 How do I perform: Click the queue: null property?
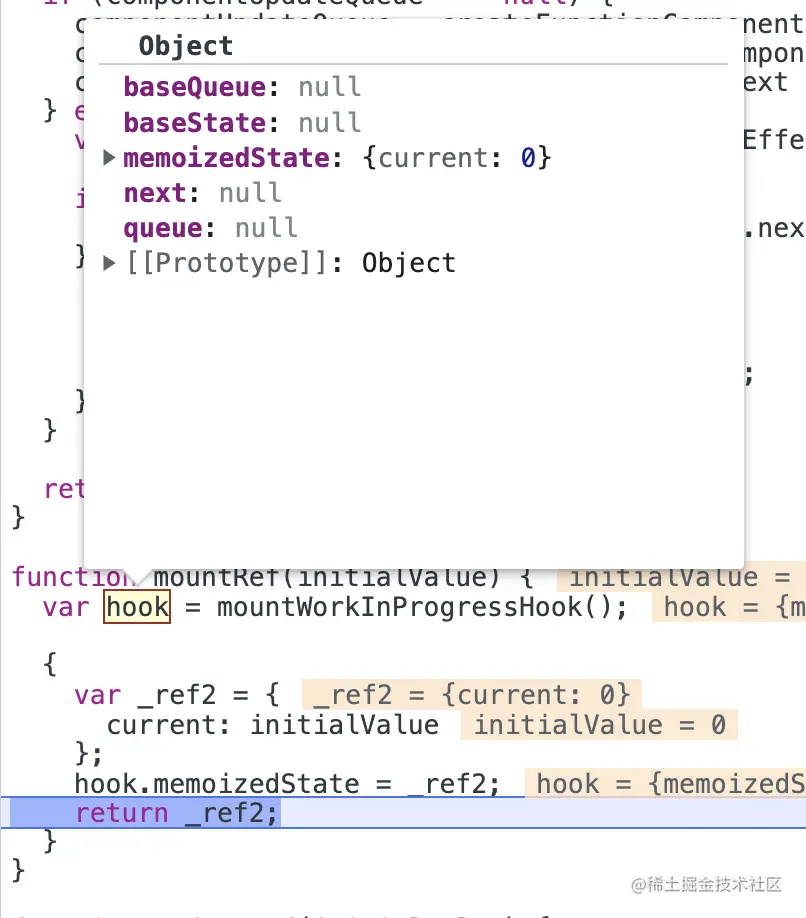[x=211, y=228]
